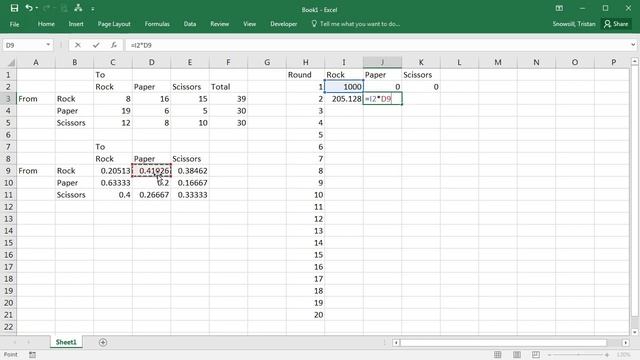Viewport: 640px width, 360px height.
Task: Click the zoom percentage level
Action: click(x=623, y=355)
